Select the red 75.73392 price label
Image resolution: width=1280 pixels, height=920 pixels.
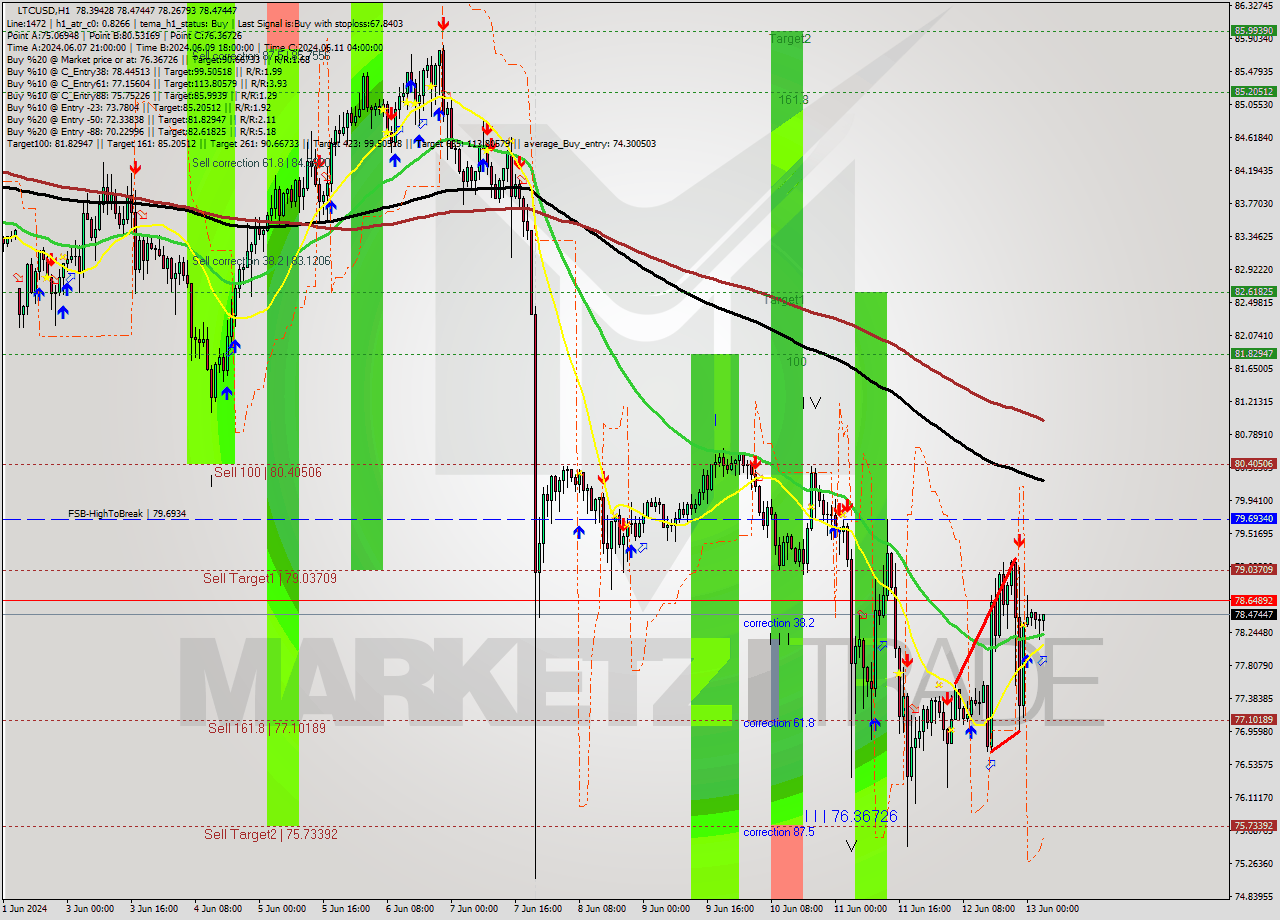[1254, 826]
